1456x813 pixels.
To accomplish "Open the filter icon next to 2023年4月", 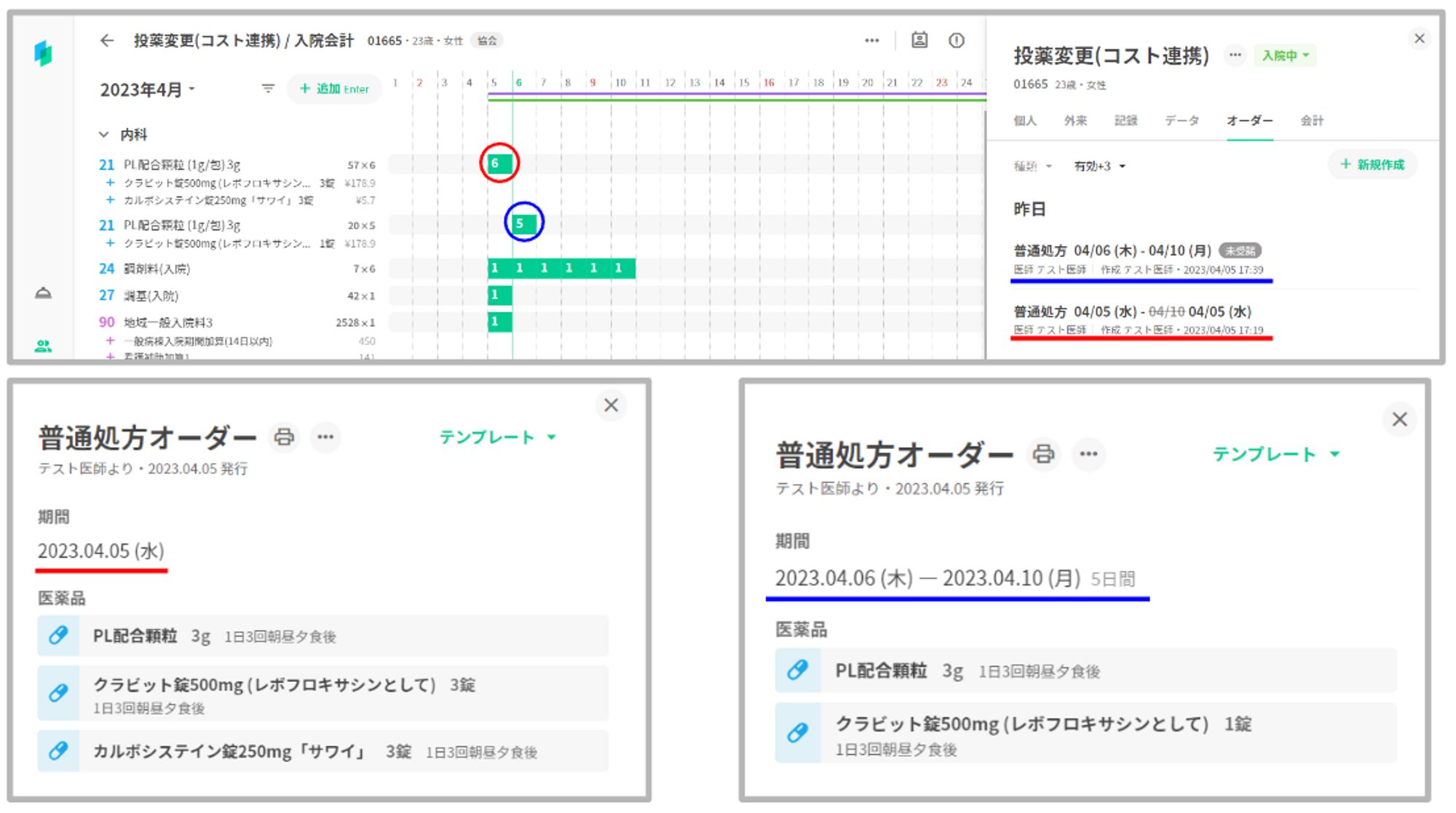I will coord(268,89).
